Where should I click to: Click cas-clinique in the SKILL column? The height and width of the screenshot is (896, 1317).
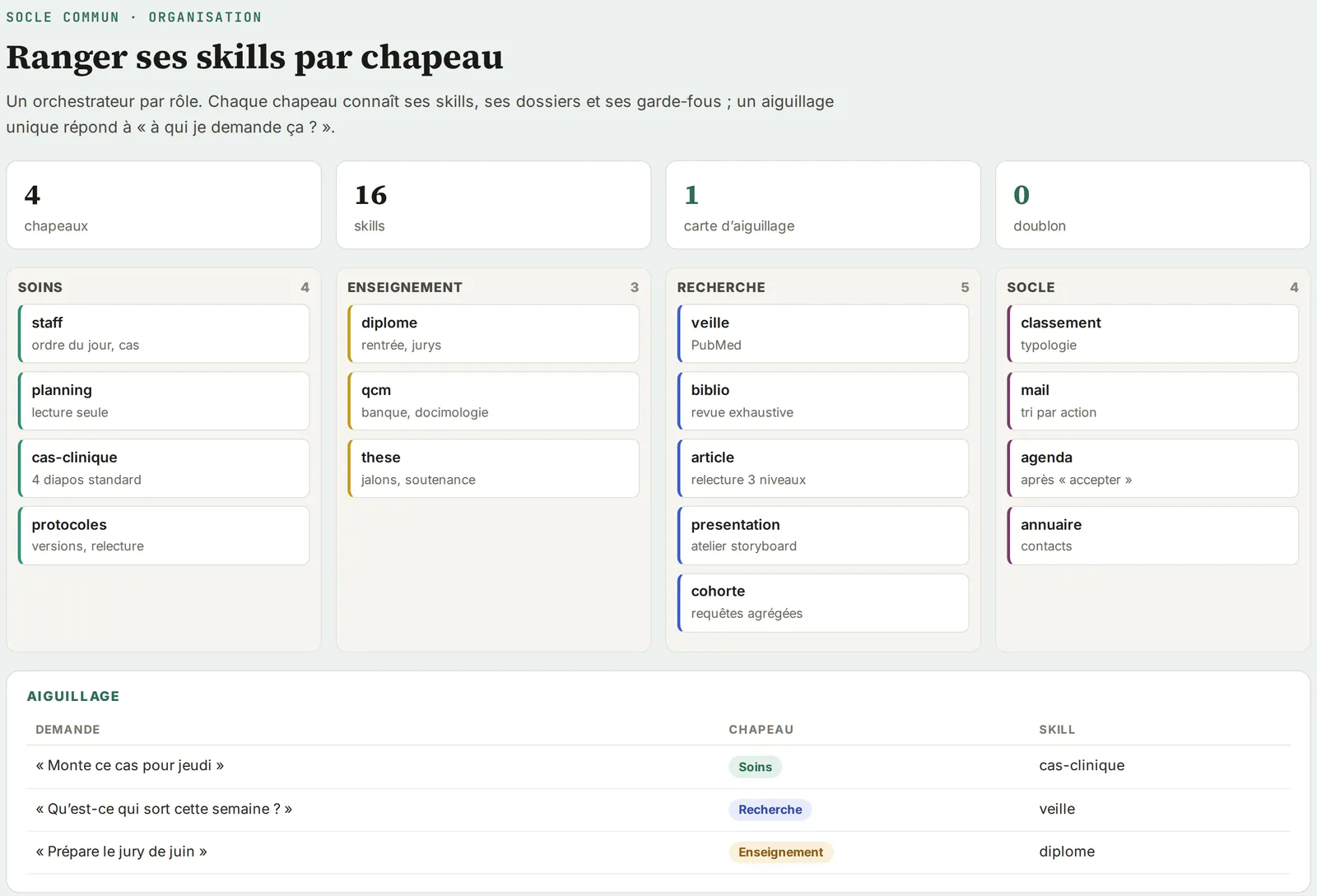[1082, 765]
